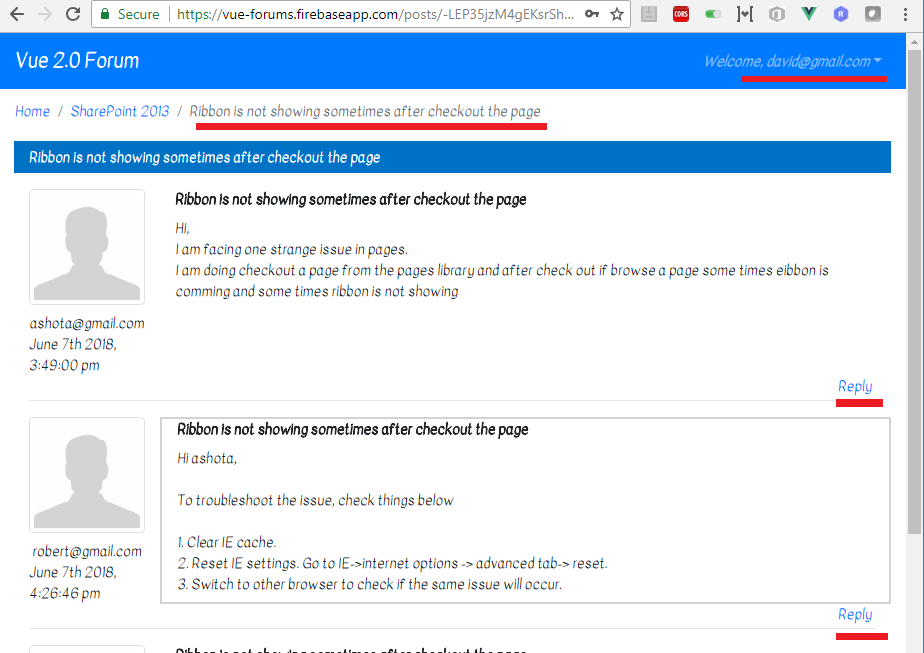924x653 pixels.
Task: Toggle the green on/off switch extension
Action: 712,14
